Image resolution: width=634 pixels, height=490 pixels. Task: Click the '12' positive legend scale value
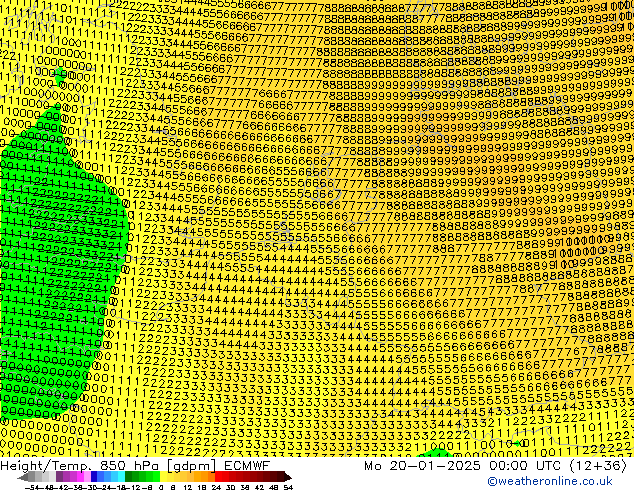[x=187, y=487]
